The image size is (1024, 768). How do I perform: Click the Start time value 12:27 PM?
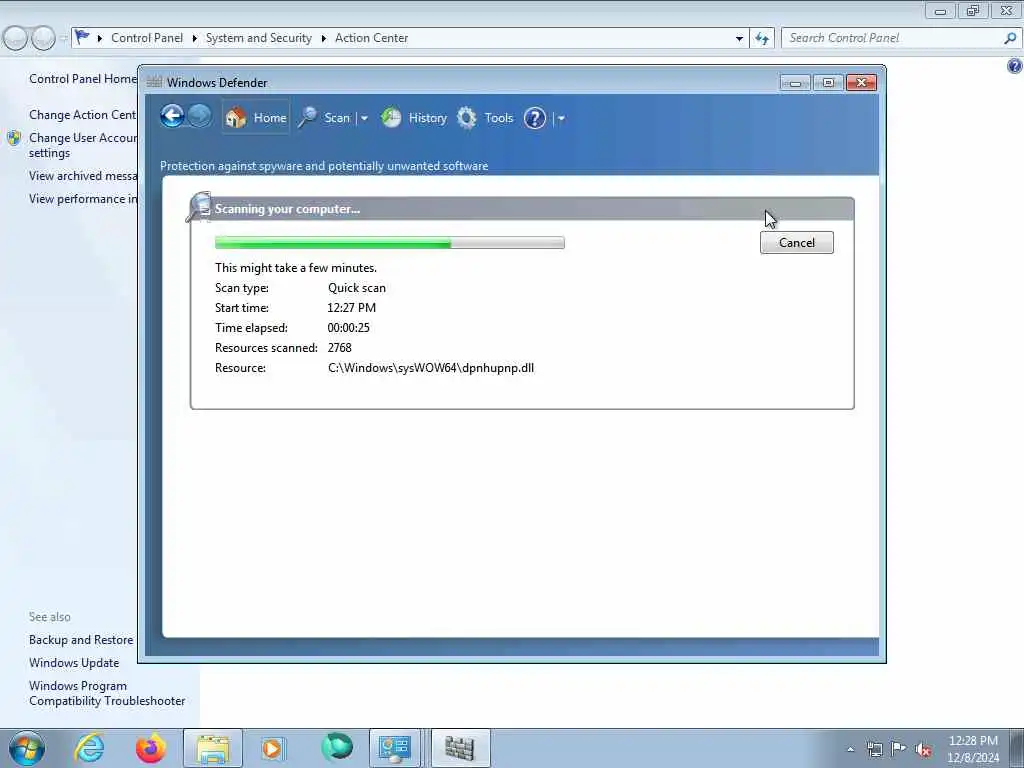click(x=351, y=308)
